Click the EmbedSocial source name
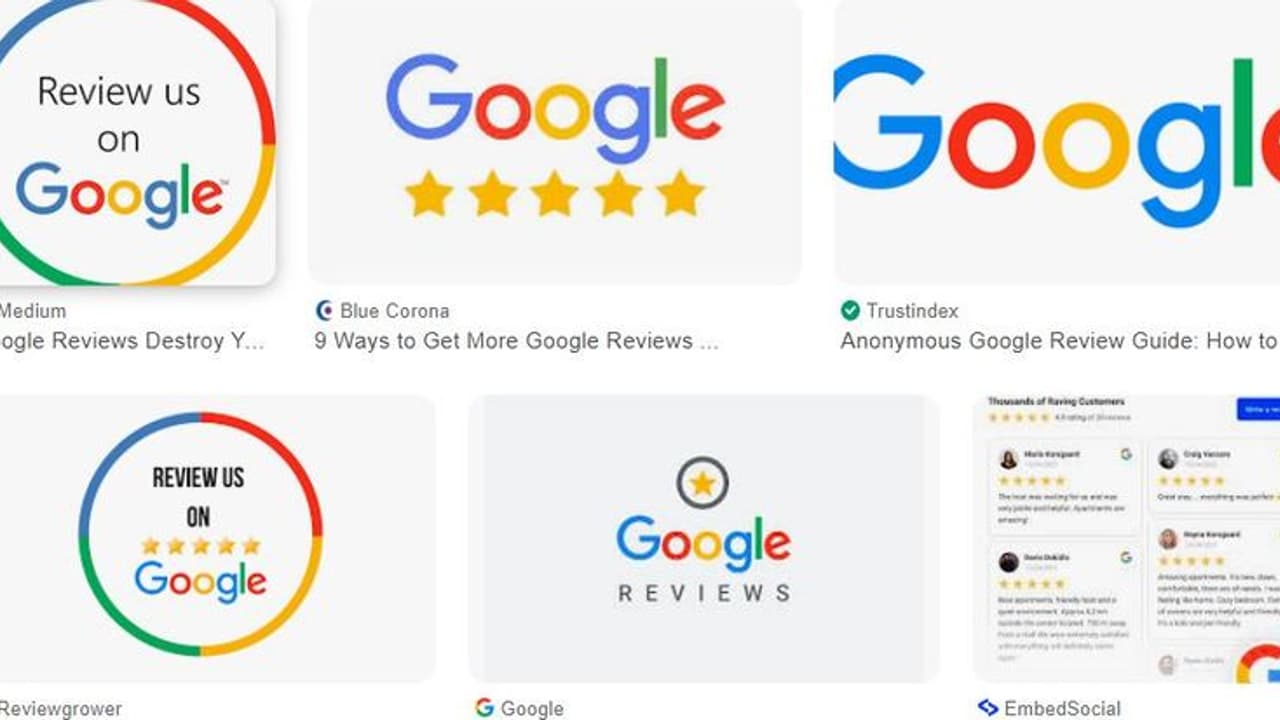The image size is (1280, 720). coord(1062,709)
